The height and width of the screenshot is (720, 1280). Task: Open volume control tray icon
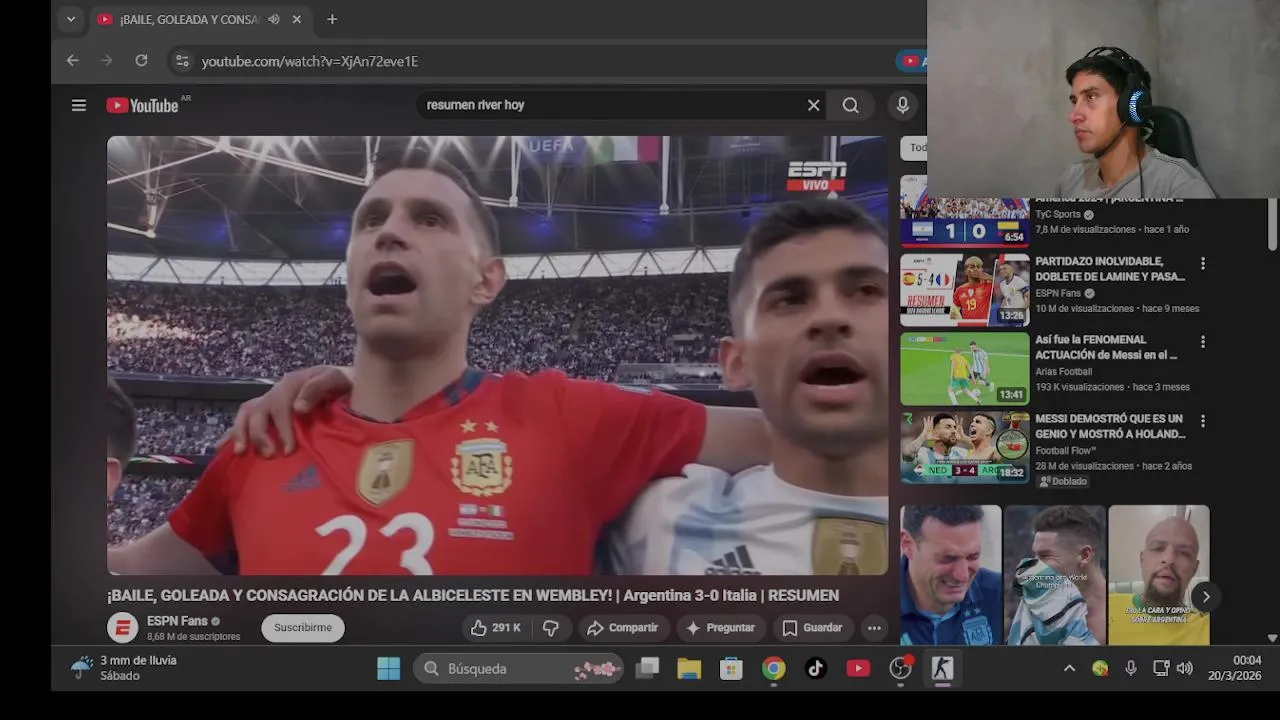click(x=1185, y=668)
